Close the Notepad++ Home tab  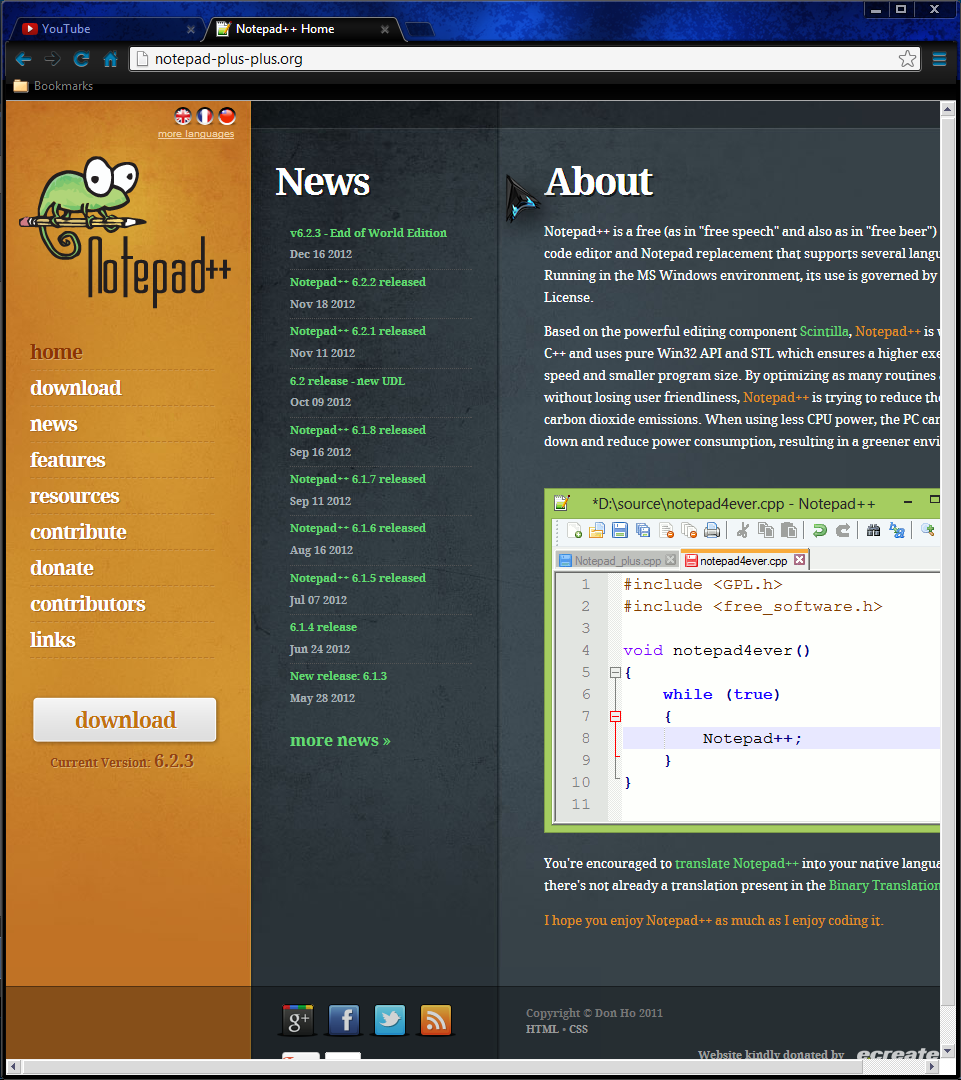click(385, 30)
